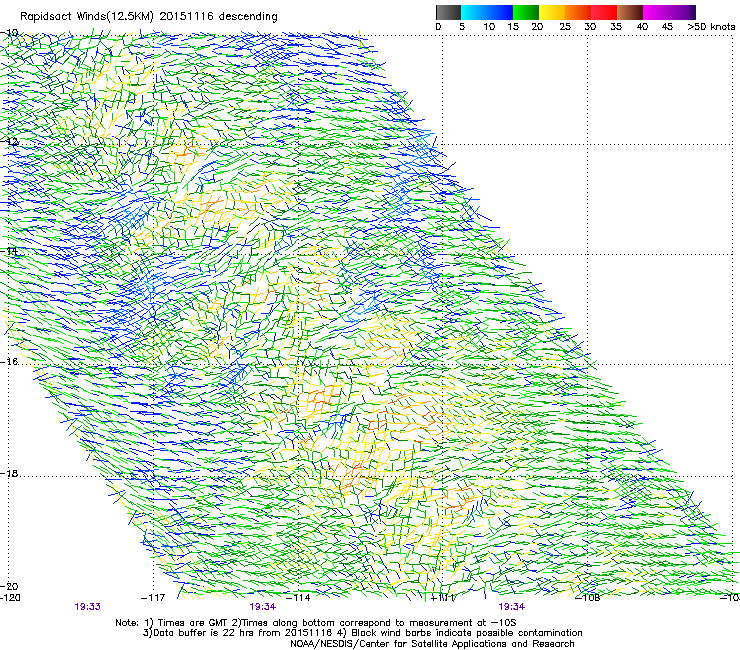740x650 pixels.
Task: Click the '>50 knots' legend label
Action: [x=711, y=26]
